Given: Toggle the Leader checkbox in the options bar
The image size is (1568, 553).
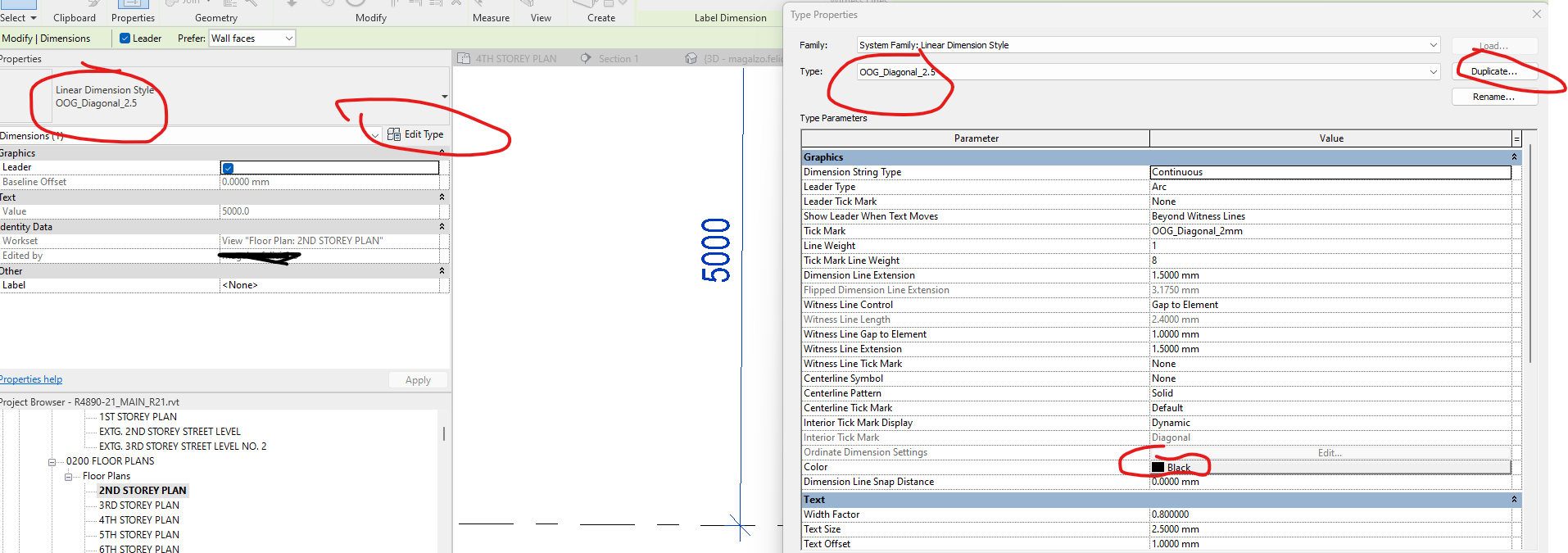Looking at the screenshot, I should [125, 39].
